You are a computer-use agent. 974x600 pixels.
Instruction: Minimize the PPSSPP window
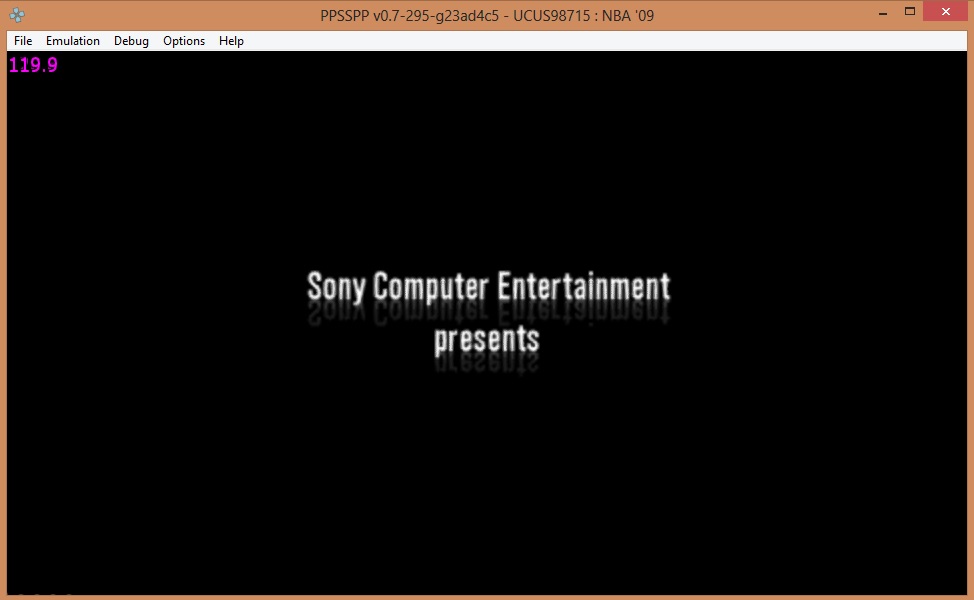pyautogui.click(x=881, y=12)
